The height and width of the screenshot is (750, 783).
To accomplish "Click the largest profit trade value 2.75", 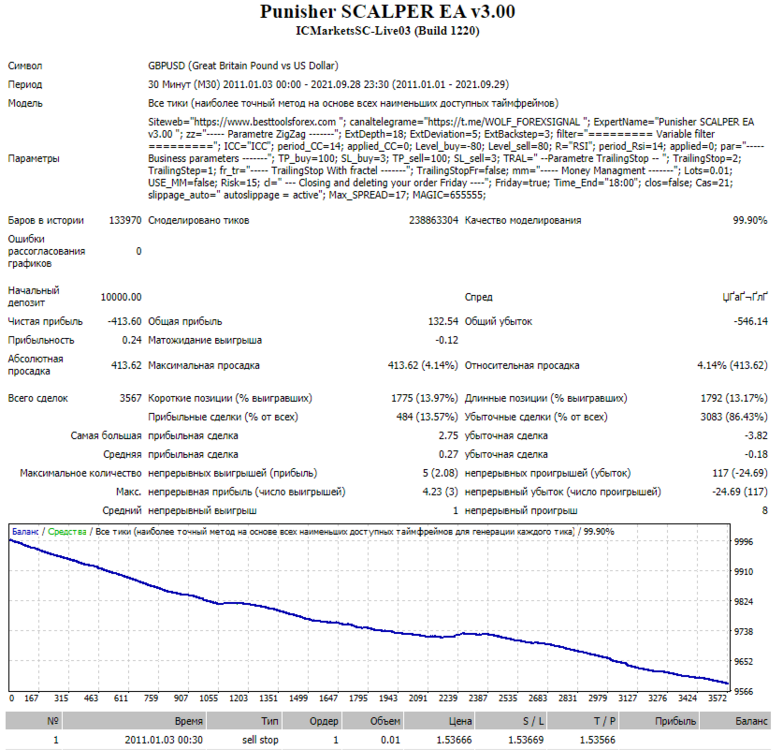I will pos(448,435).
